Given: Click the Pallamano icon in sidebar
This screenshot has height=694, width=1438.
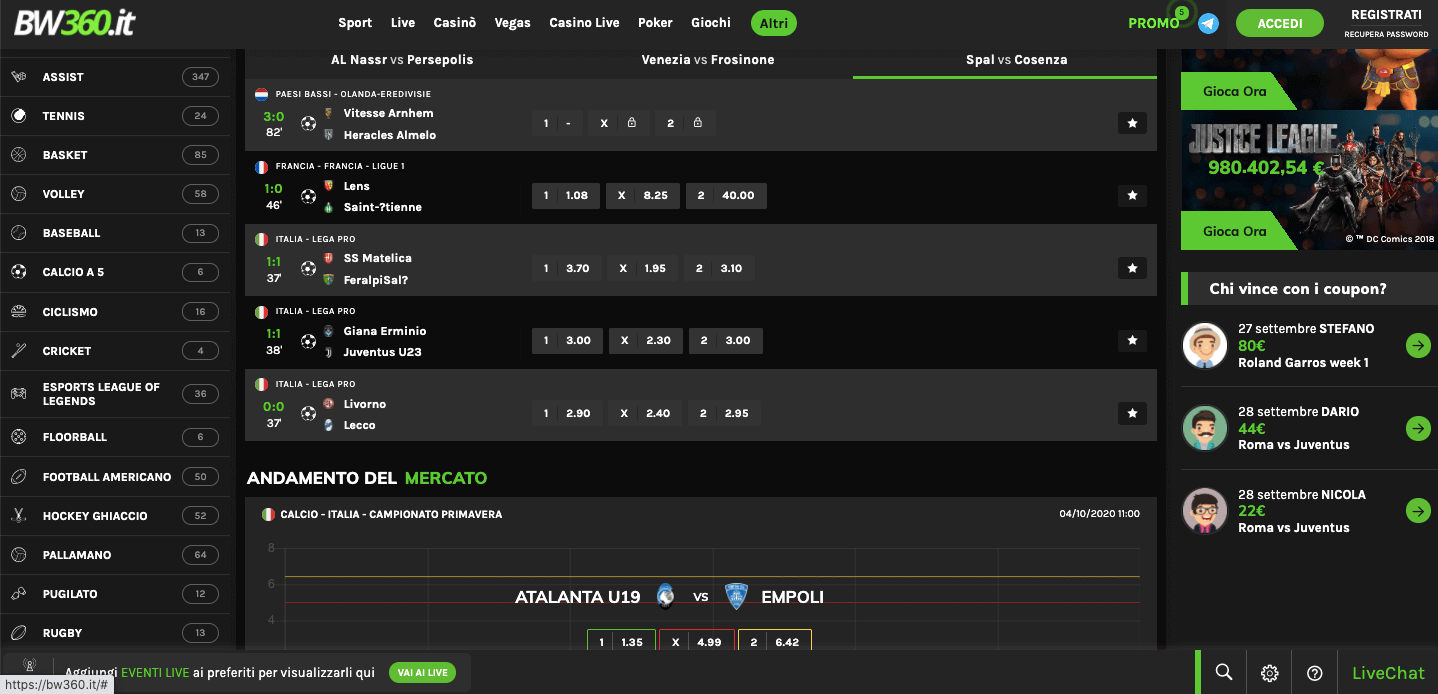Looking at the screenshot, I should click(19, 555).
